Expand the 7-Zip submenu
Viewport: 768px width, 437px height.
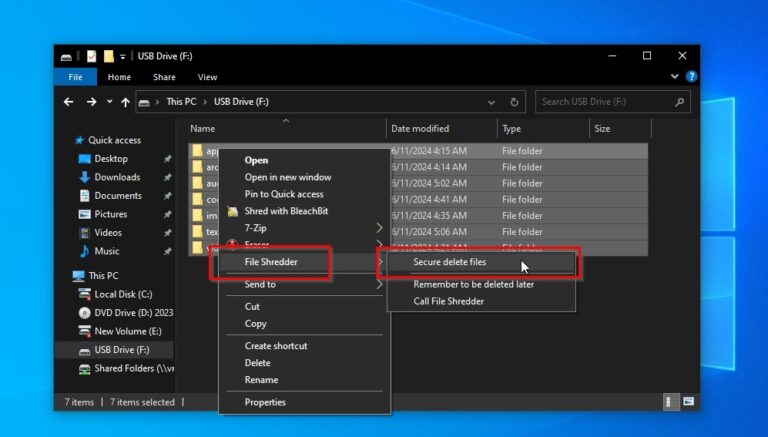[379, 228]
